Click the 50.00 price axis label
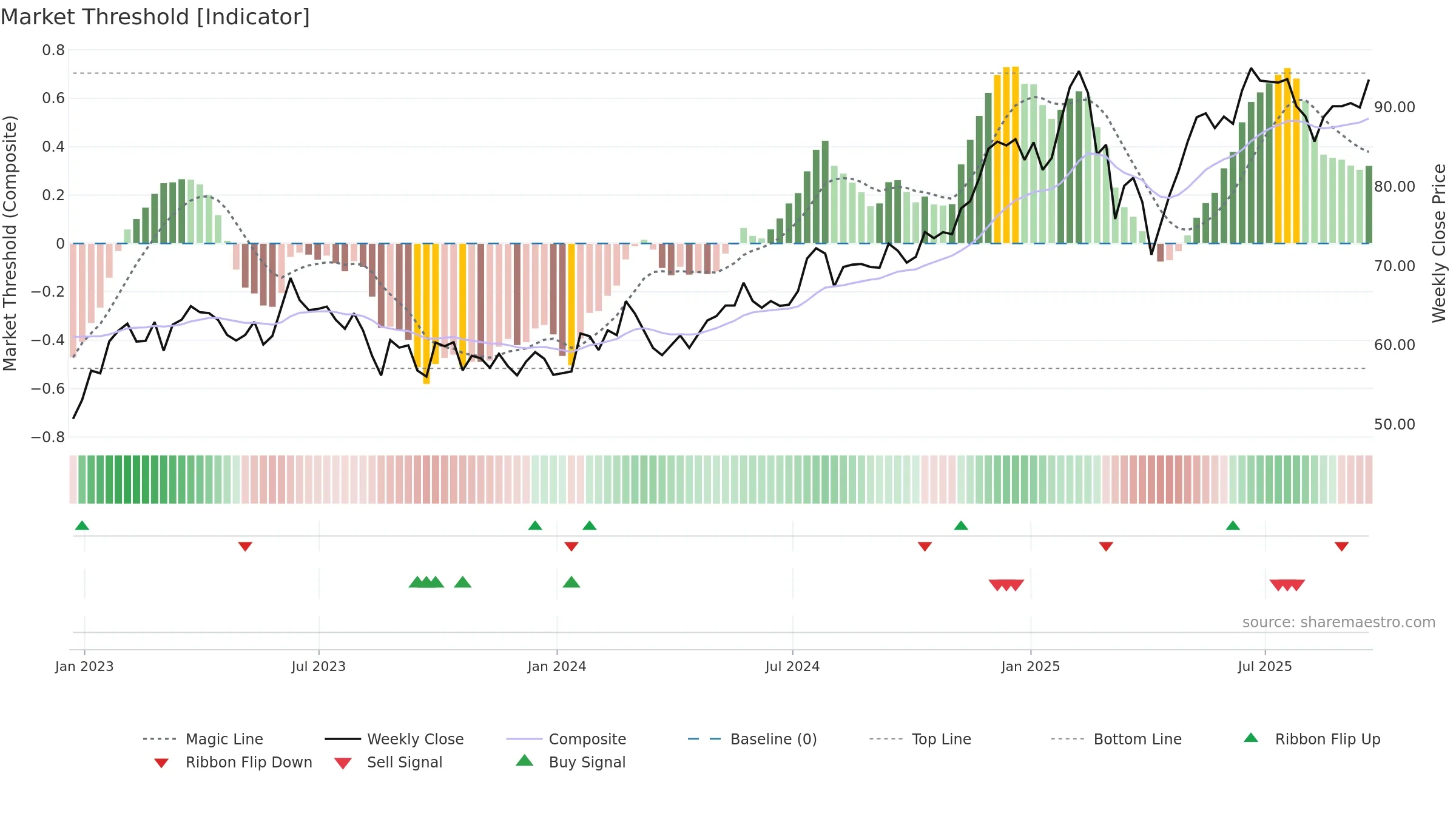1456x819 pixels. (1395, 425)
